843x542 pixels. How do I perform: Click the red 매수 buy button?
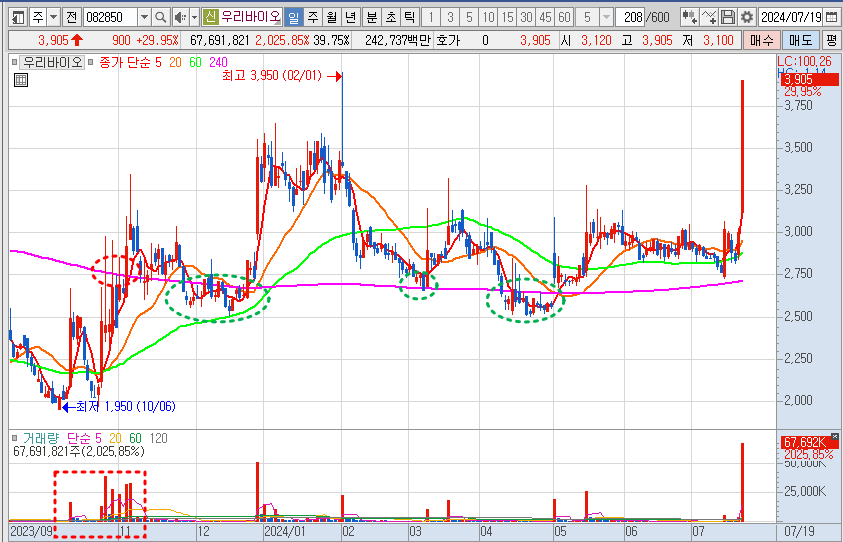[x=761, y=40]
